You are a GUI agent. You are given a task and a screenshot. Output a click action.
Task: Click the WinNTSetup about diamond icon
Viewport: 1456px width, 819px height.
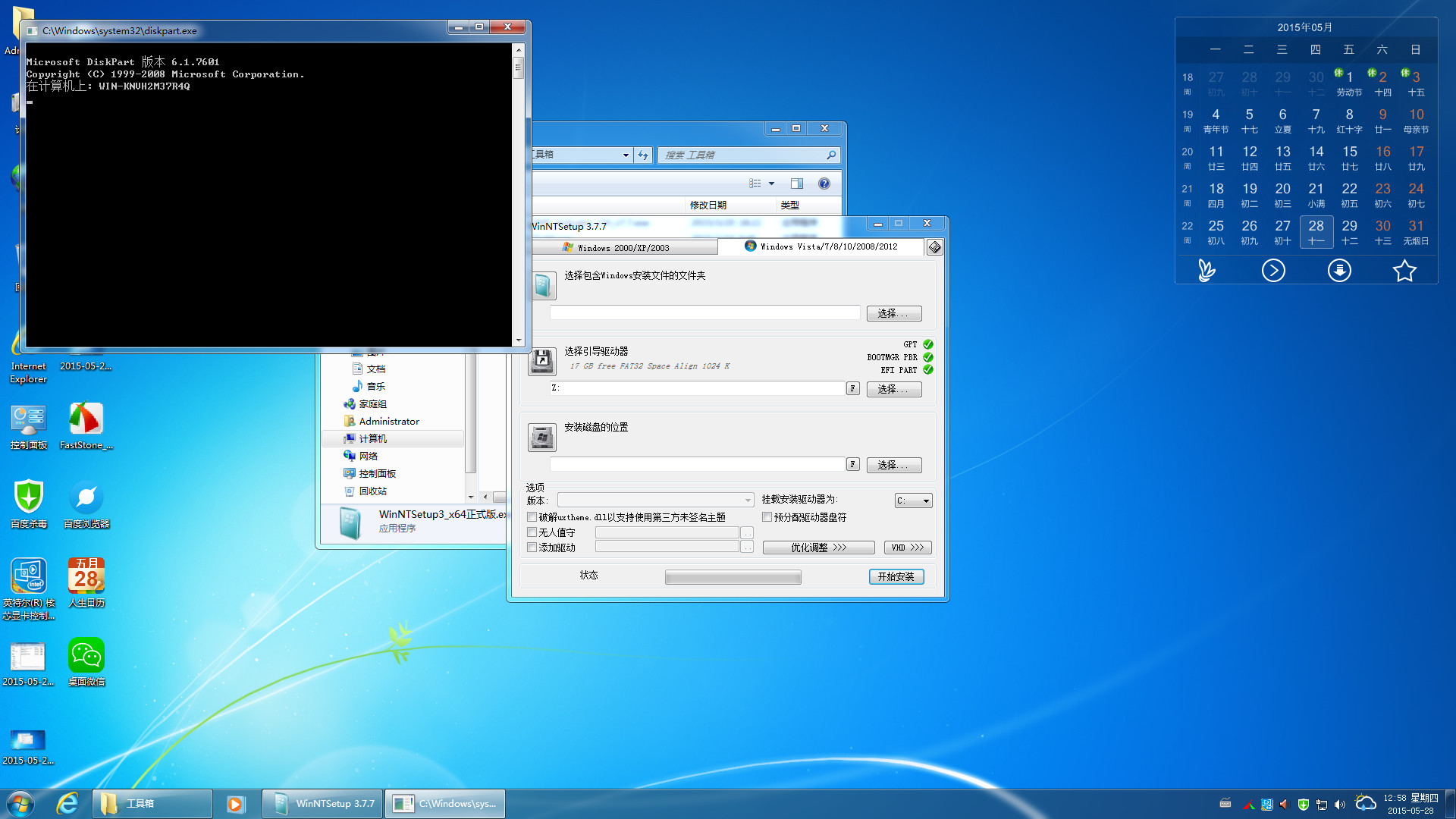[934, 247]
